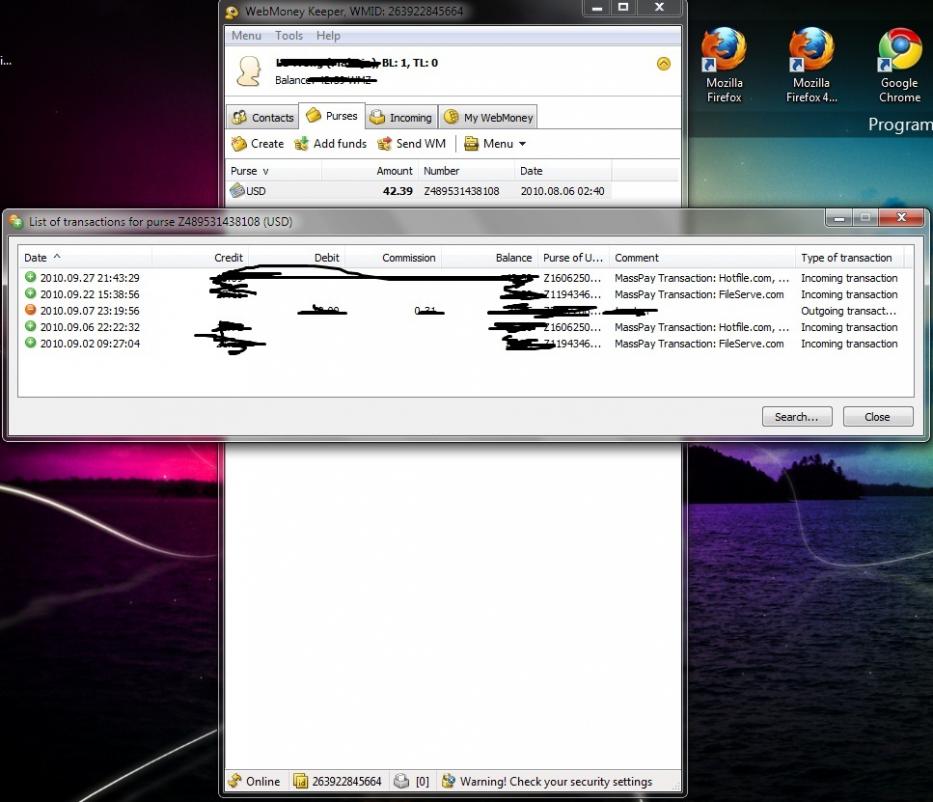Viewport: 933px width, 802px height.
Task: Click the user avatar icon
Action: tap(249, 71)
